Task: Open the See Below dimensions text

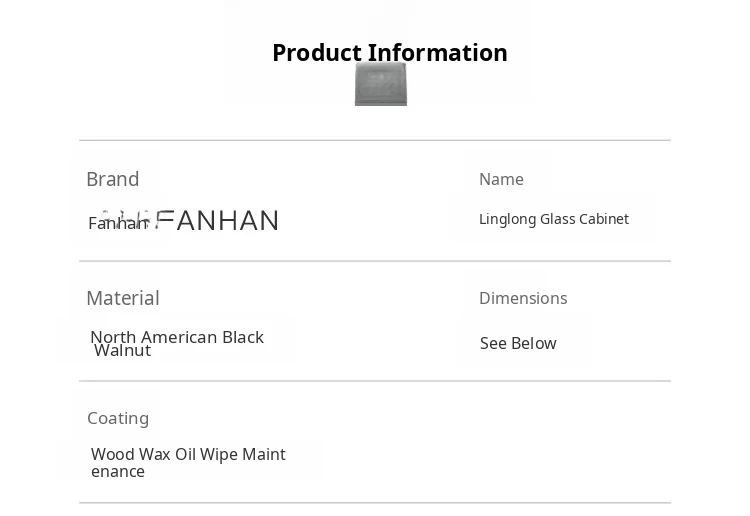Action: coord(518,343)
